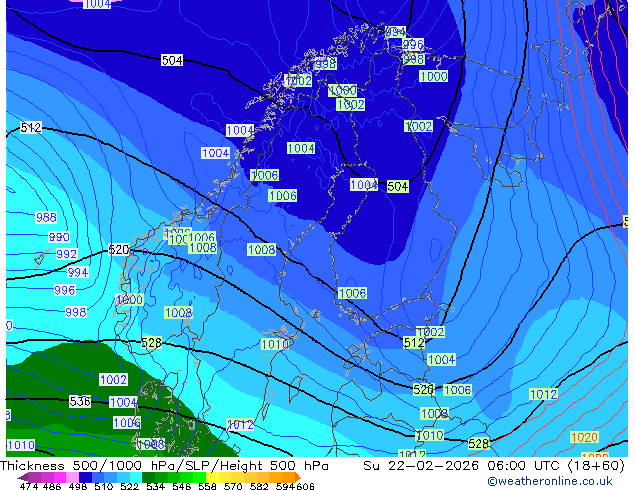Pick the dark navy segment of the thickness legend

85,477
